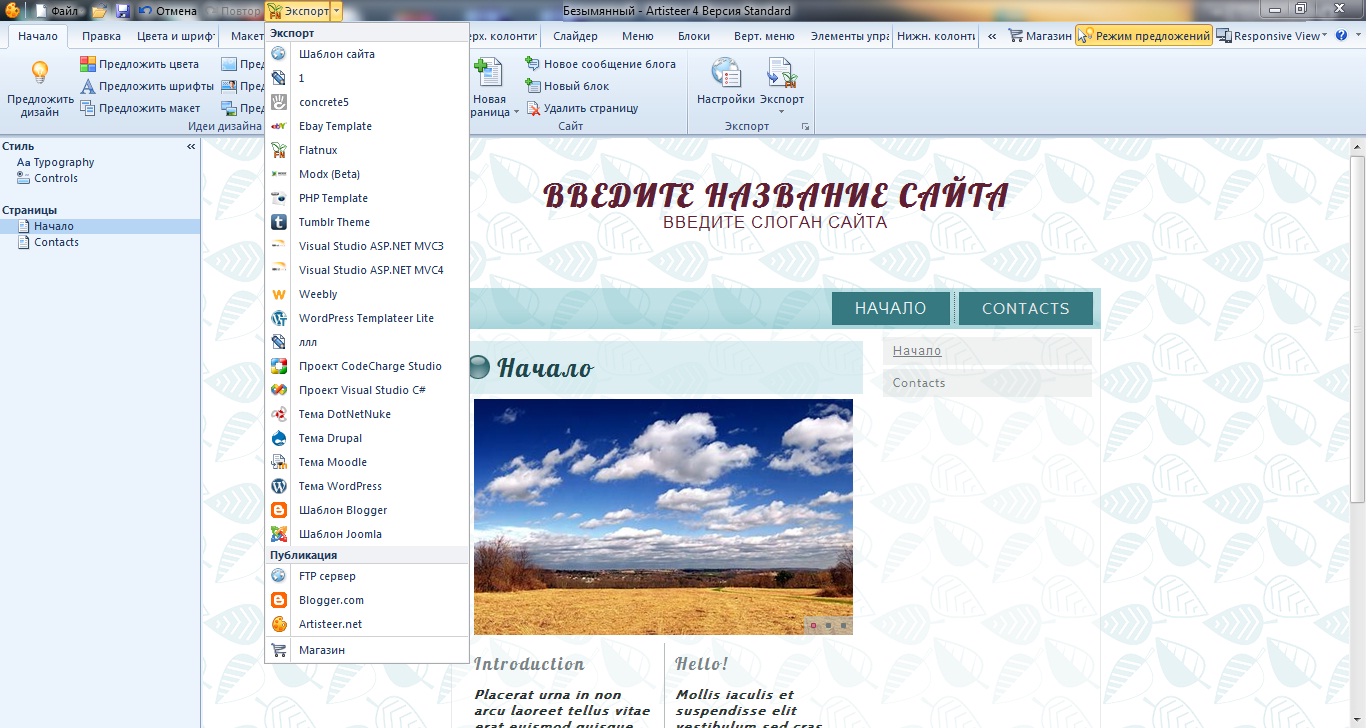Expand the Новая страница dropdown arrow

516,112
